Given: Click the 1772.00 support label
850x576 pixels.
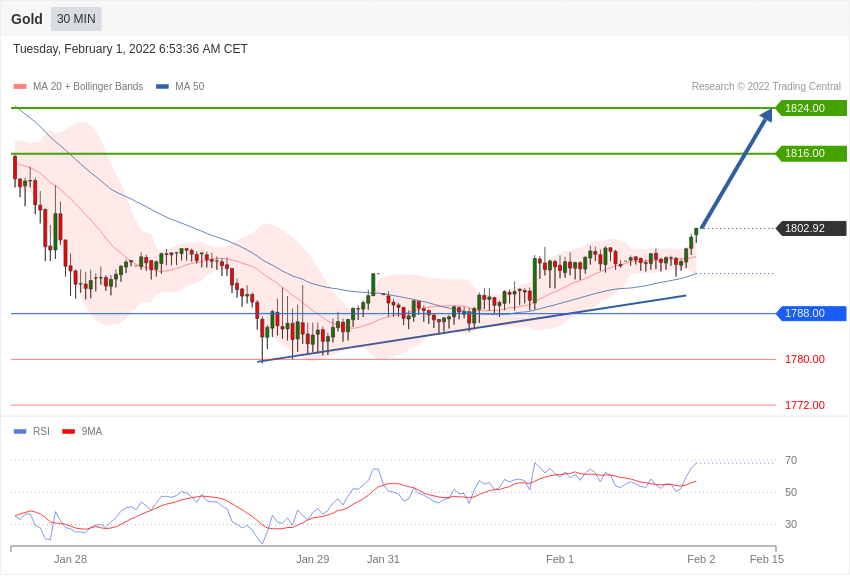Looking at the screenshot, I should [x=805, y=405].
